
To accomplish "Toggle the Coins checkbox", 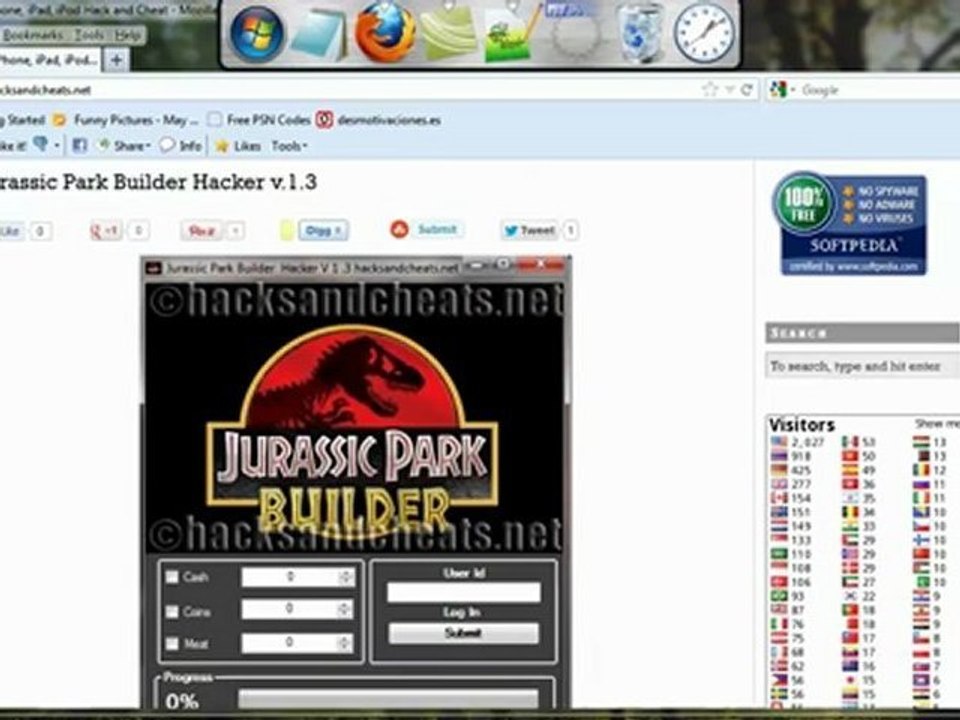I will [x=172, y=611].
